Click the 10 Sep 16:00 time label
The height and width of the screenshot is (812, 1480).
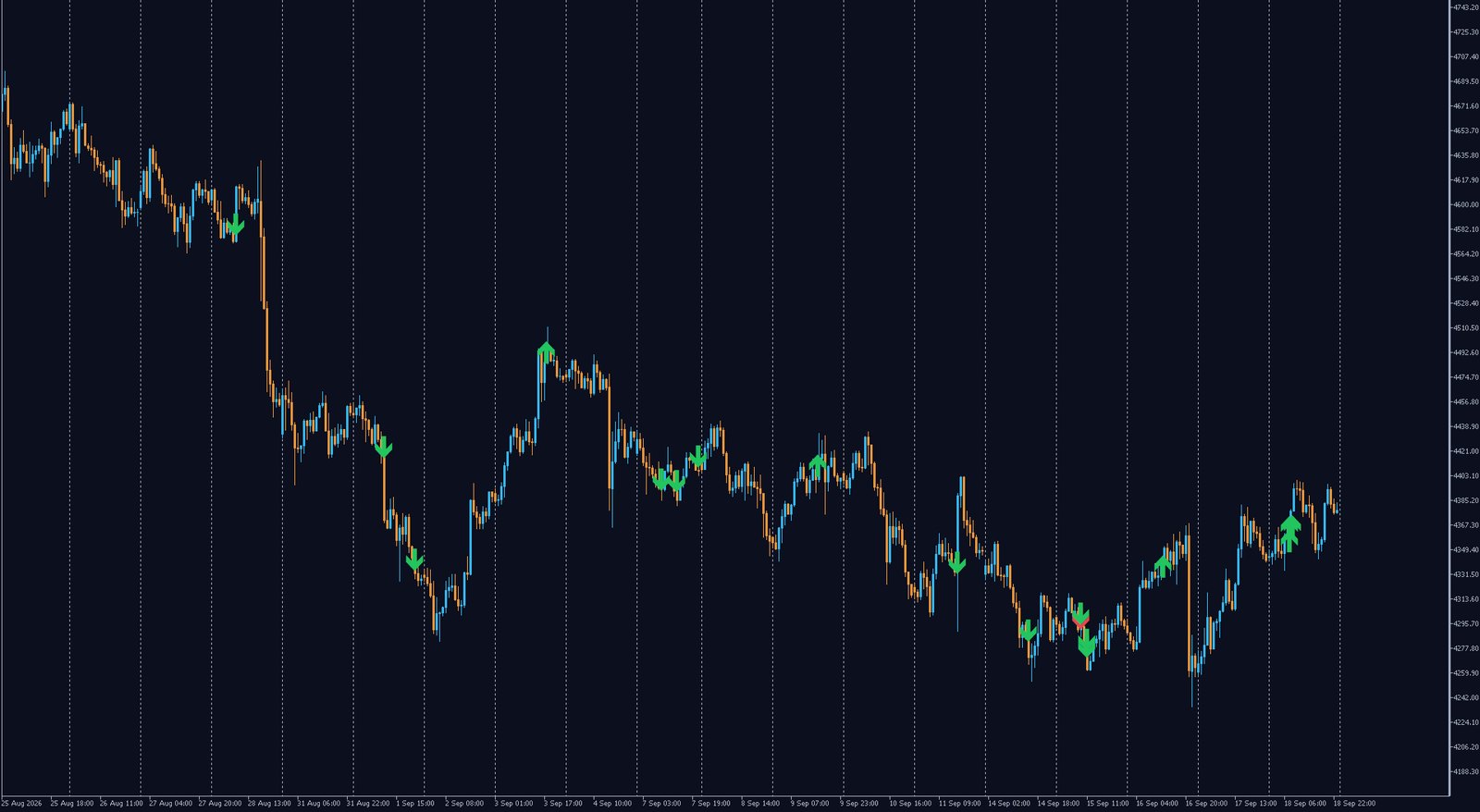click(x=910, y=804)
